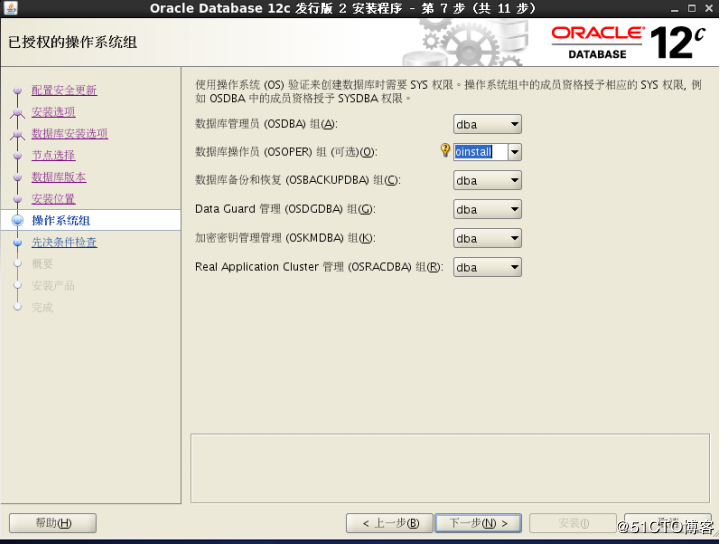Maximize the installer window

coord(692,8)
